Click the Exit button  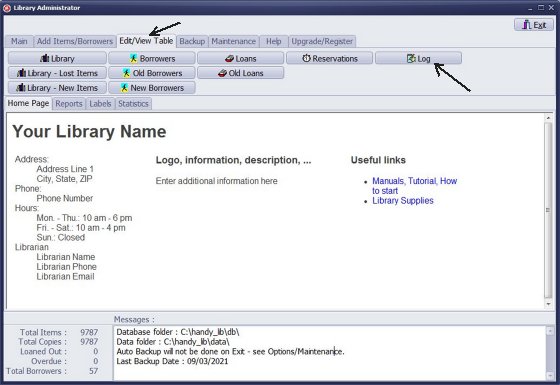click(534, 25)
